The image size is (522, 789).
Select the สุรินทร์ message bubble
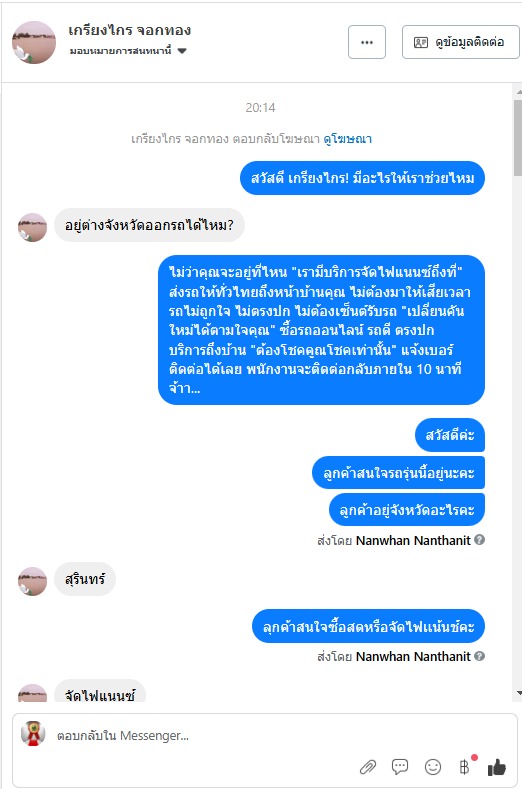click(85, 579)
